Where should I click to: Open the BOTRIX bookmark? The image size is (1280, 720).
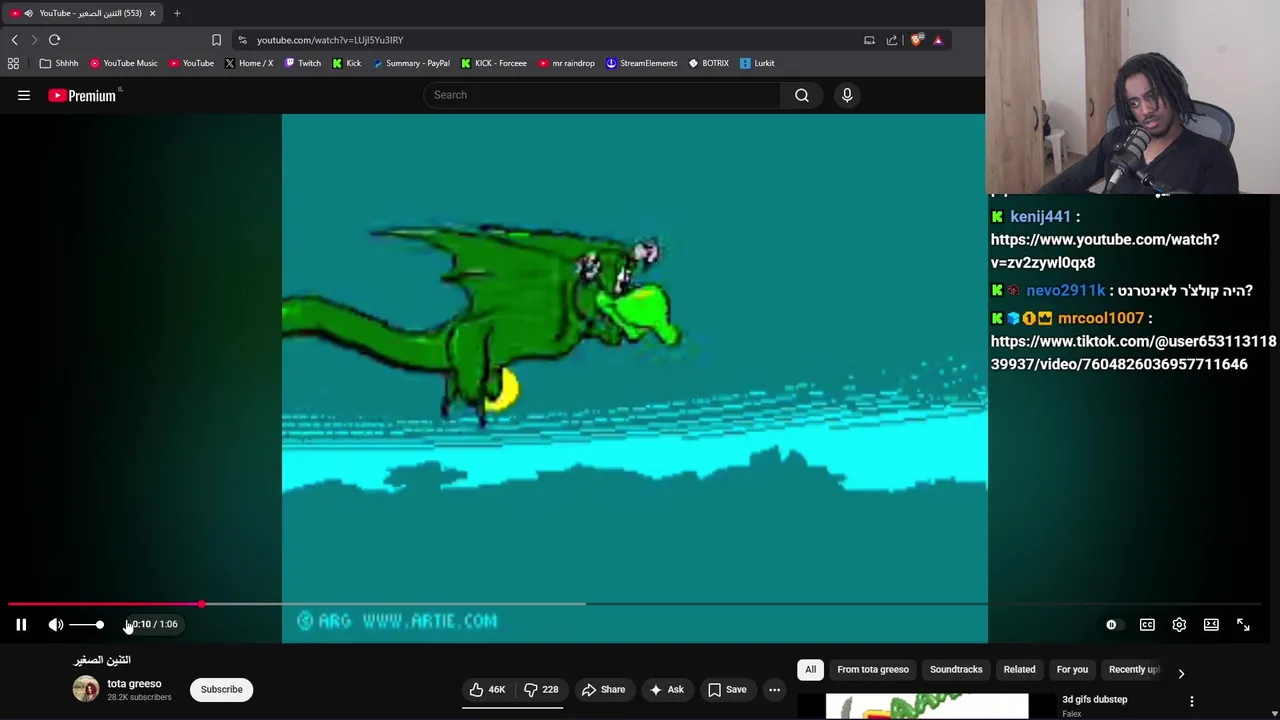[x=708, y=63]
